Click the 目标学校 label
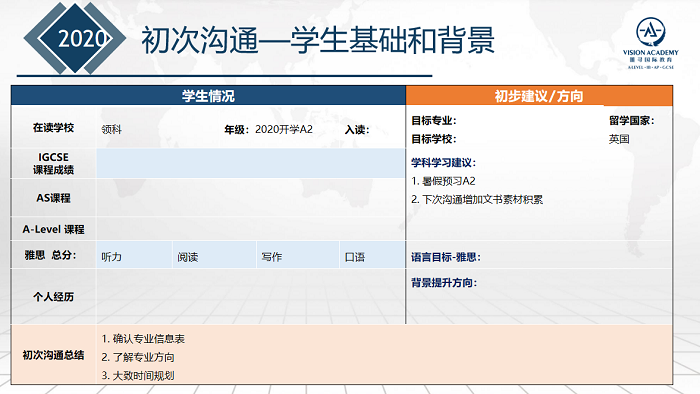This screenshot has height=394, width=700. pos(433,139)
